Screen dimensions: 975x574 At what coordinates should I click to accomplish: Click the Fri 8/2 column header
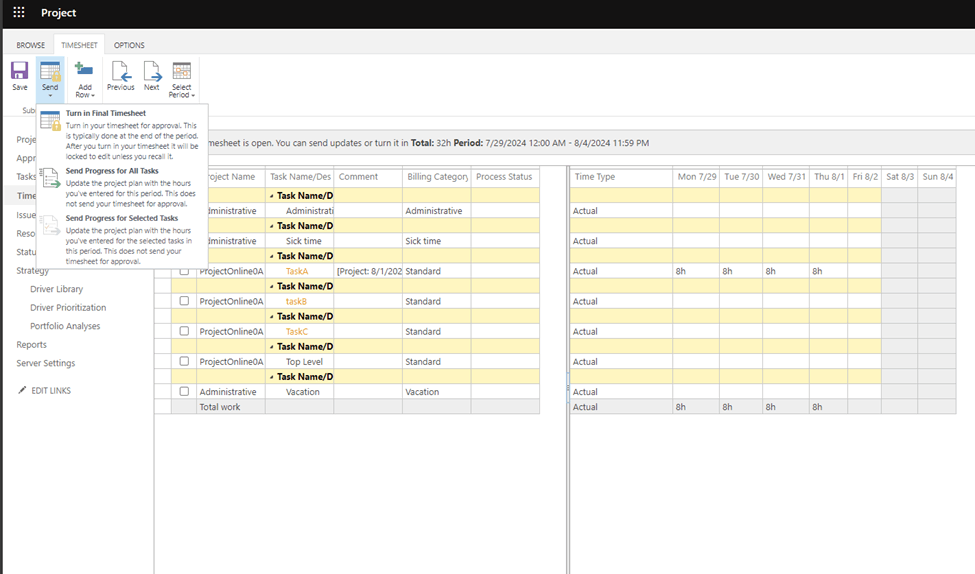[865, 177]
